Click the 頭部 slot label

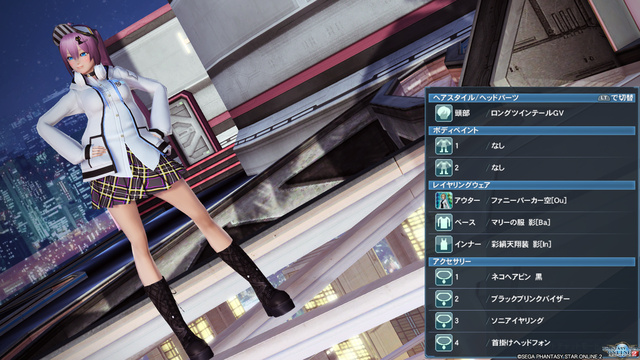pos(462,113)
